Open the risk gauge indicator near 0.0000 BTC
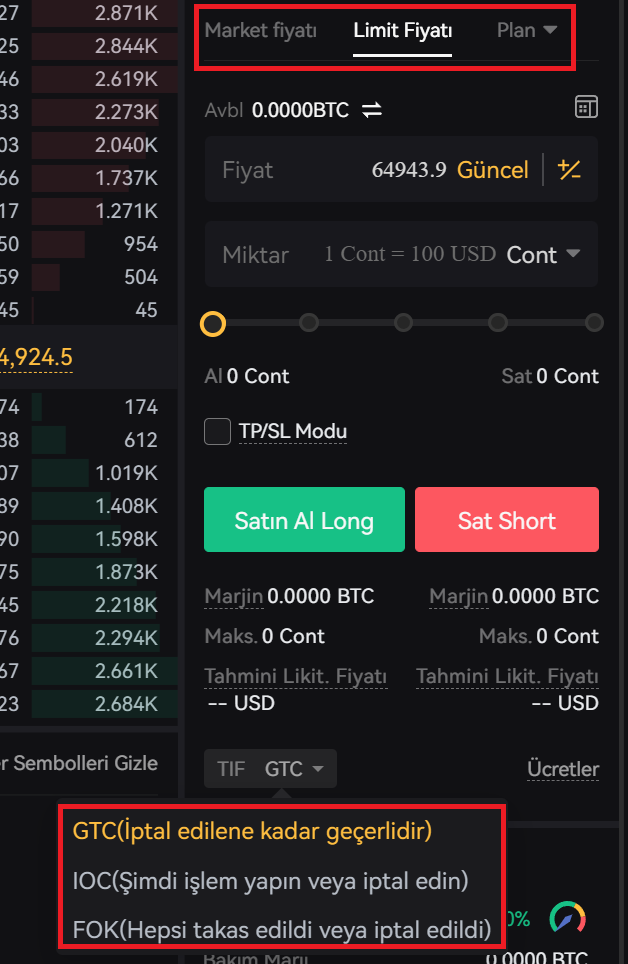The width and height of the screenshot is (628, 964). pyautogui.click(x=568, y=916)
